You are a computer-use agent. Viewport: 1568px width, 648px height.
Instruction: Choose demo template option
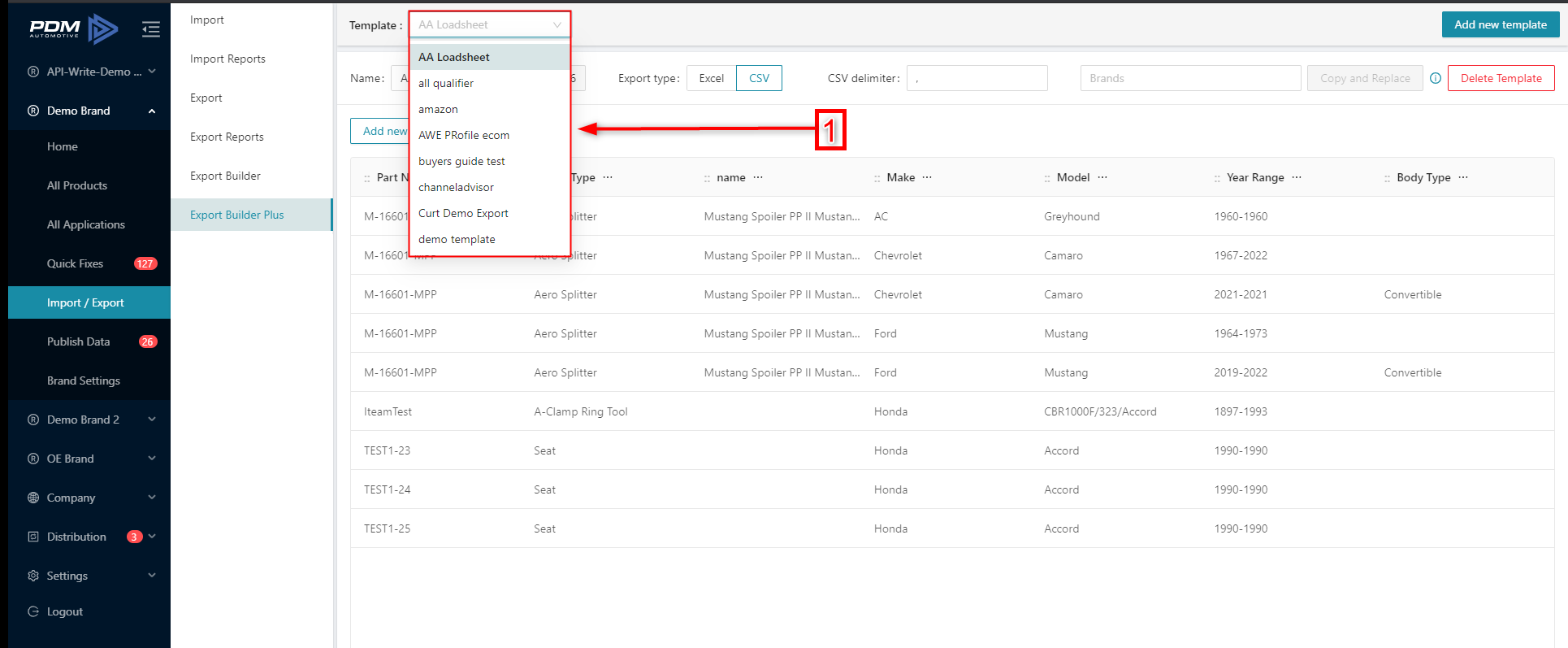490,239
